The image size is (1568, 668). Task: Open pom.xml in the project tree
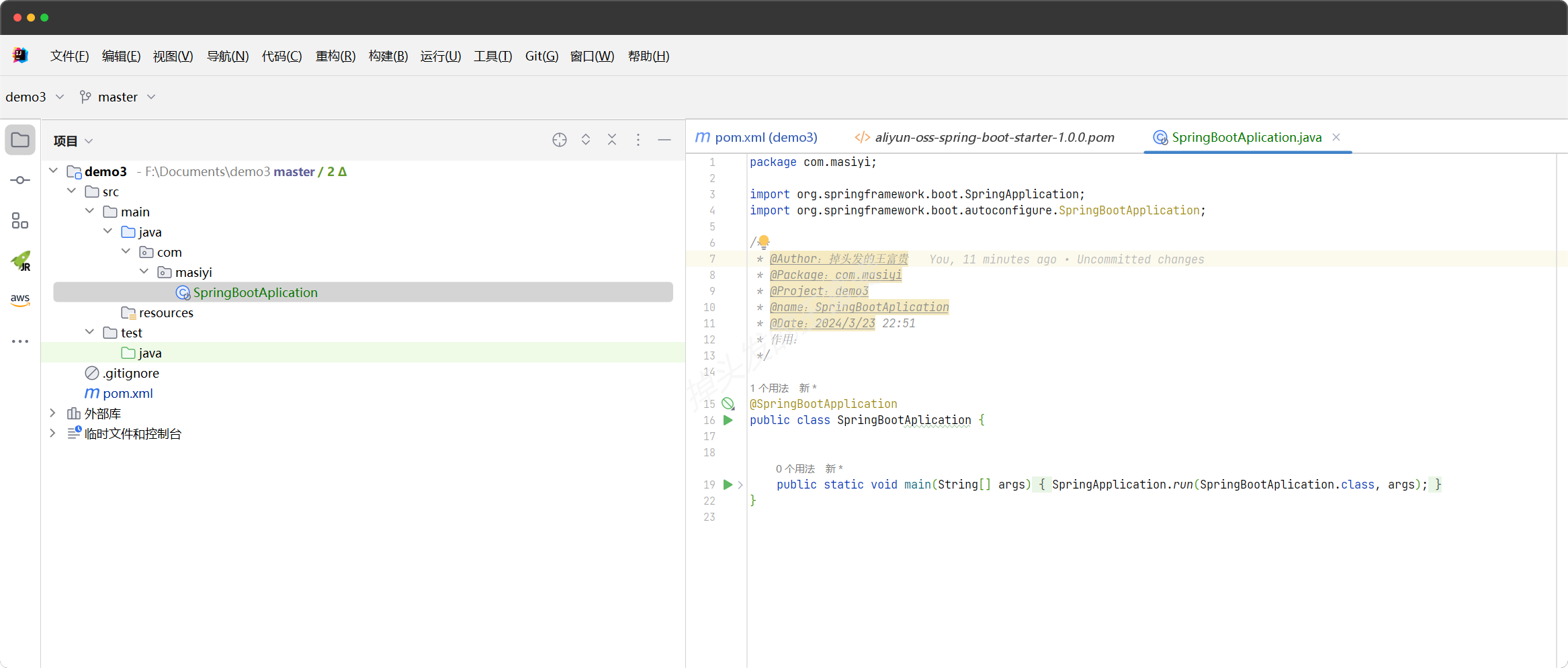click(119, 393)
